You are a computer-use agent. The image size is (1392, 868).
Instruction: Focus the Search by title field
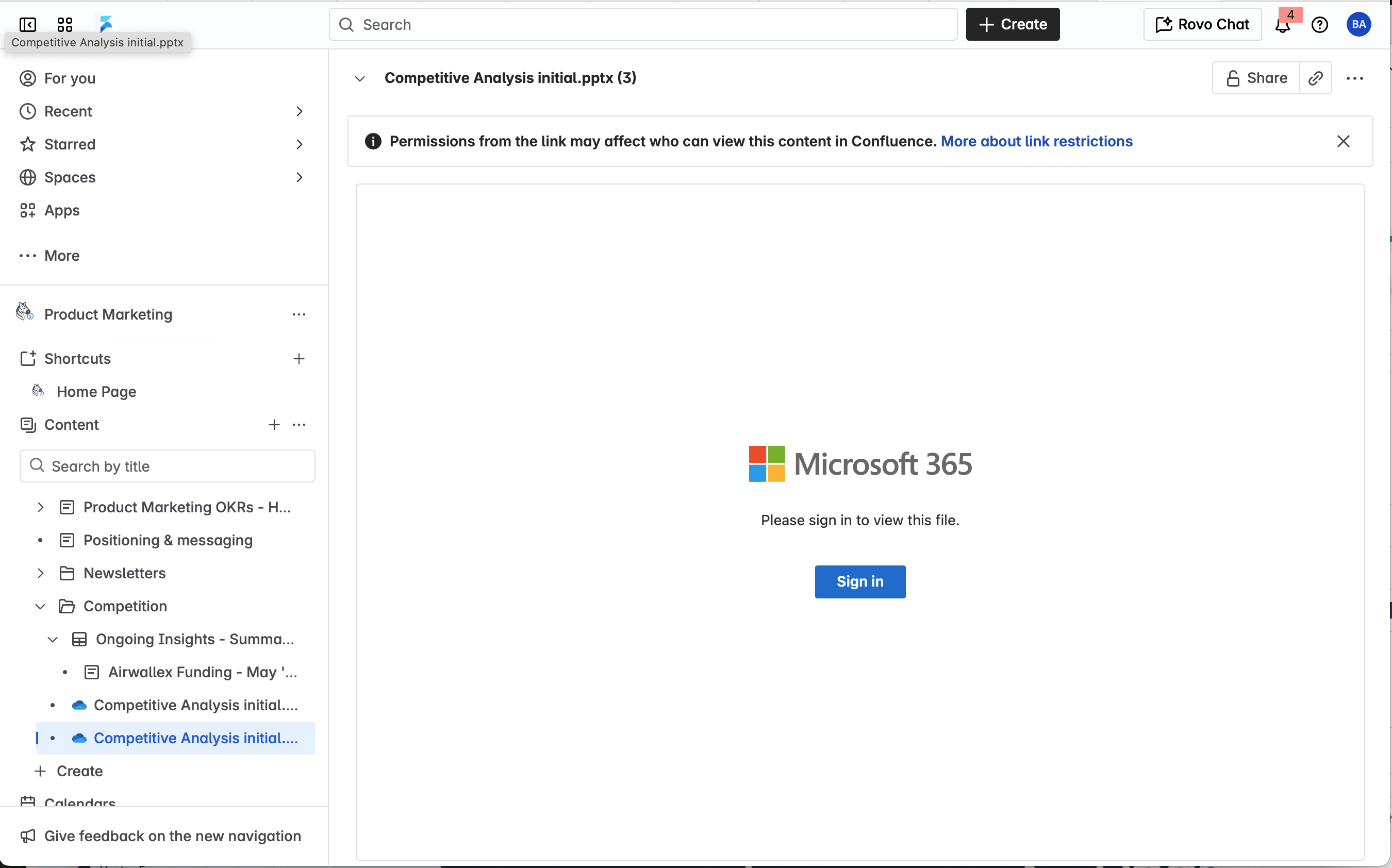[x=168, y=466]
